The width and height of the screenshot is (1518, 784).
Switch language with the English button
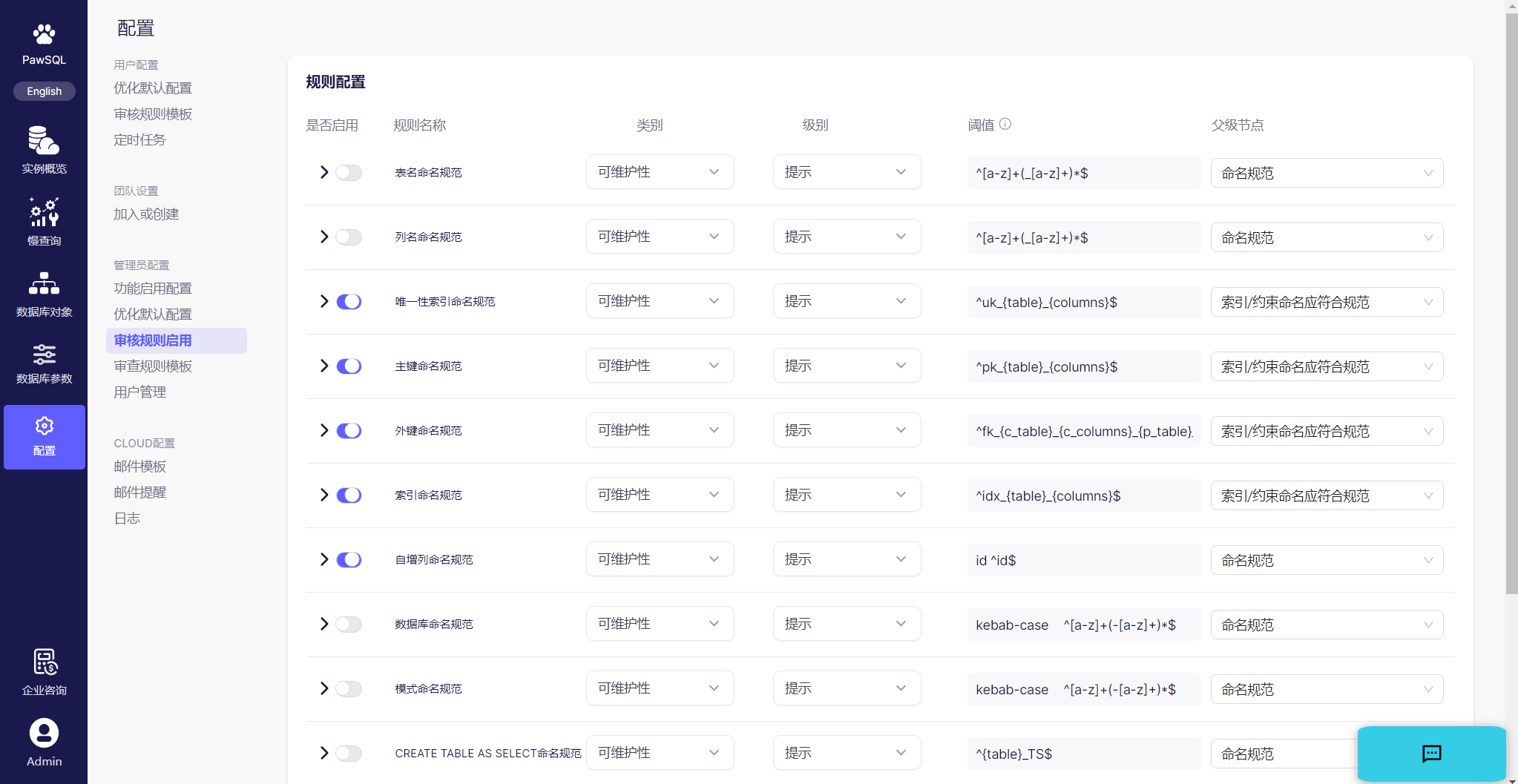tap(45, 91)
